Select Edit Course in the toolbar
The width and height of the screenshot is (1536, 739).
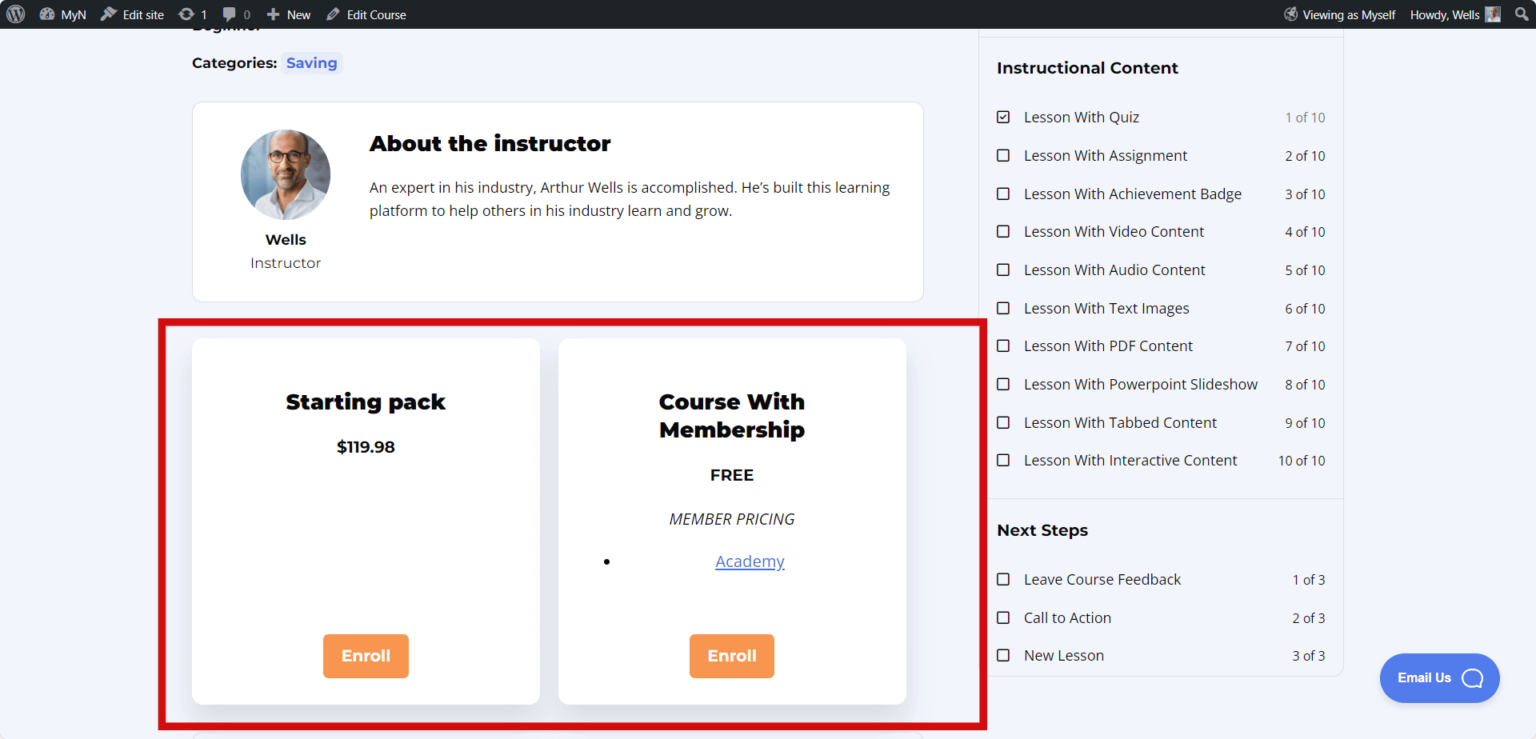(x=366, y=14)
